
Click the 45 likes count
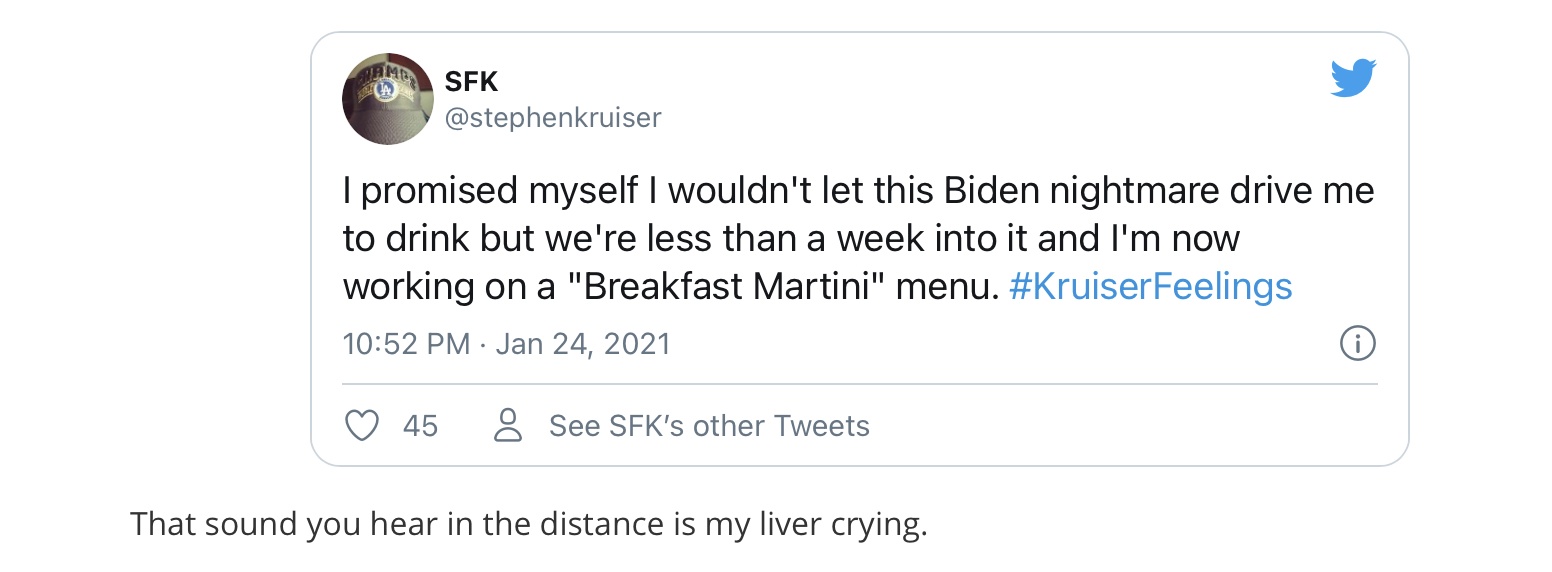pyautogui.click(x=420, y=426)
